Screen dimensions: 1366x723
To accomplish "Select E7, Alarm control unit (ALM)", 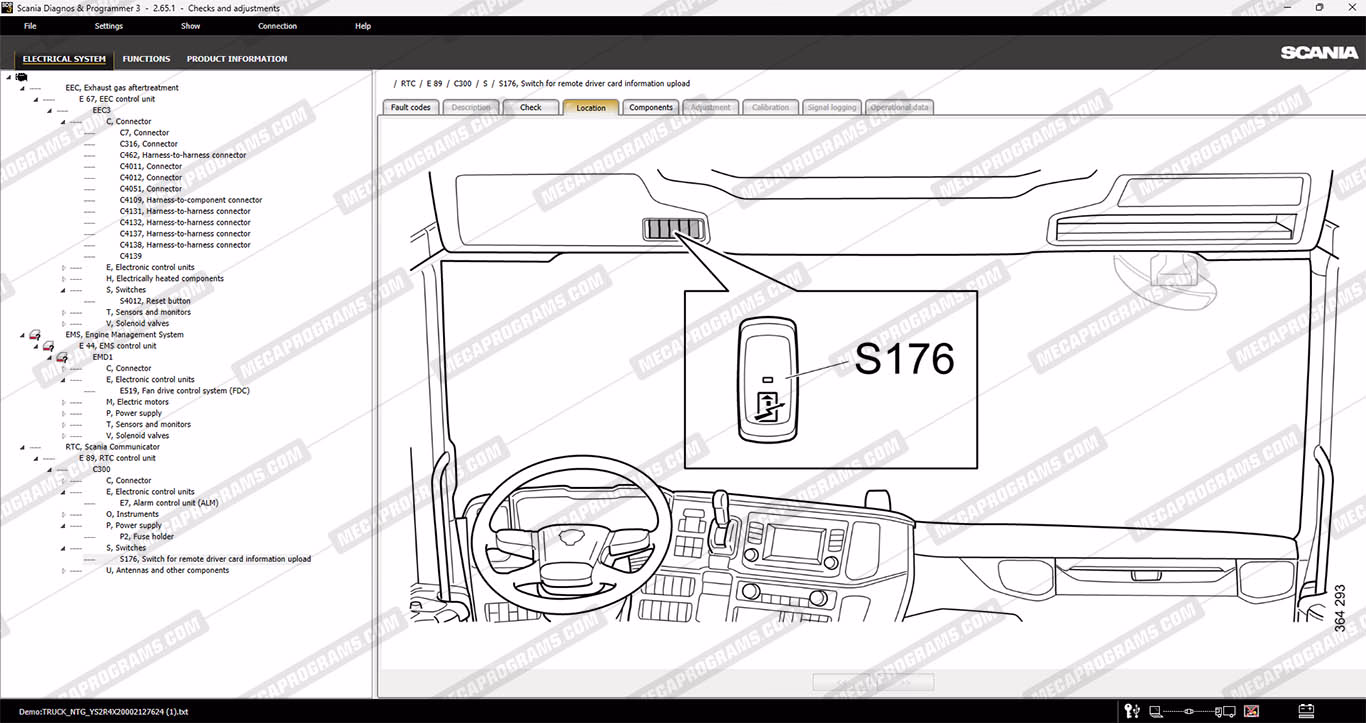I will tap(169, 503).
